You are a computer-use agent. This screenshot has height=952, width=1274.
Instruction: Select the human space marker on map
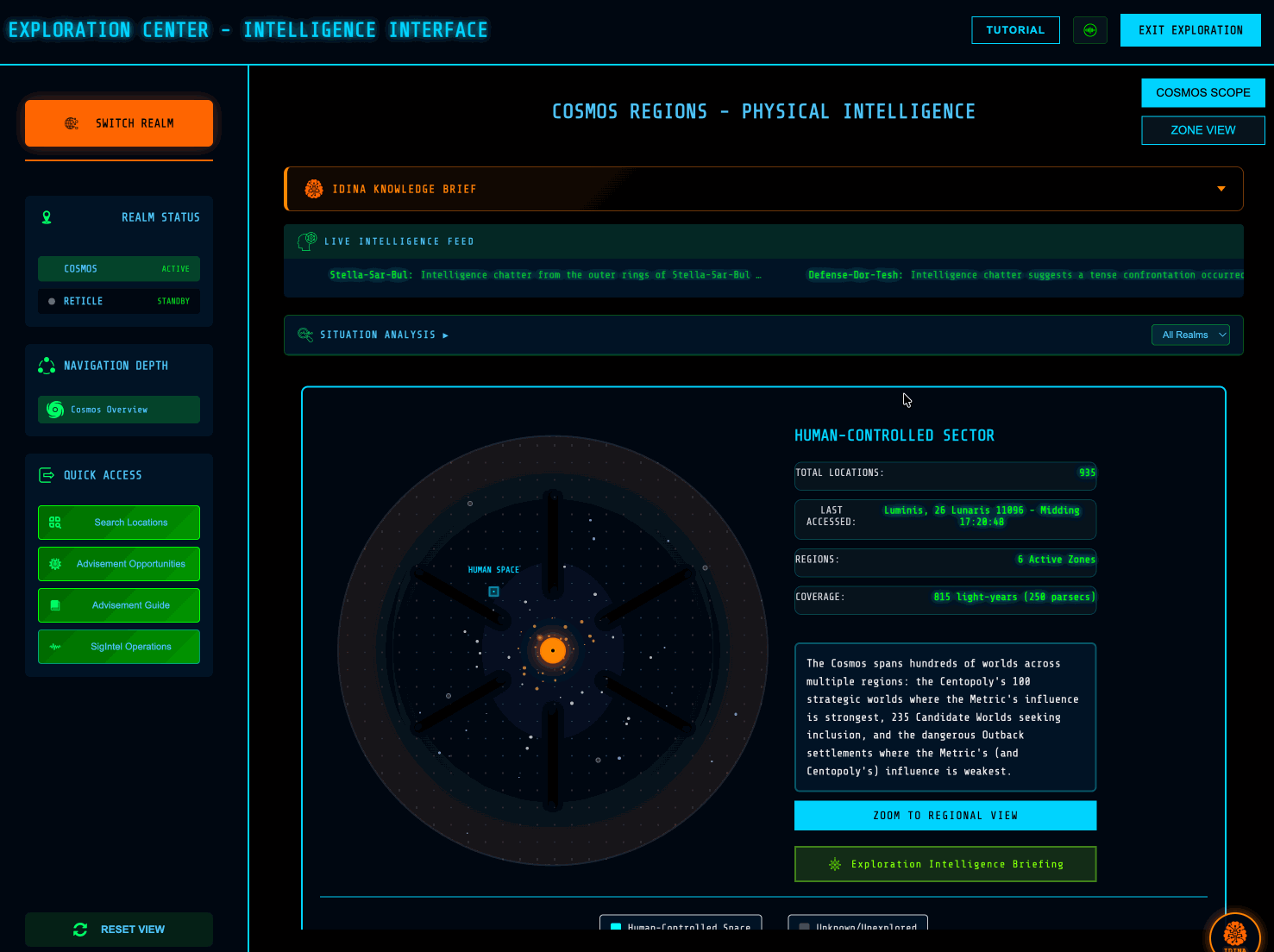[x=493, y=592]
